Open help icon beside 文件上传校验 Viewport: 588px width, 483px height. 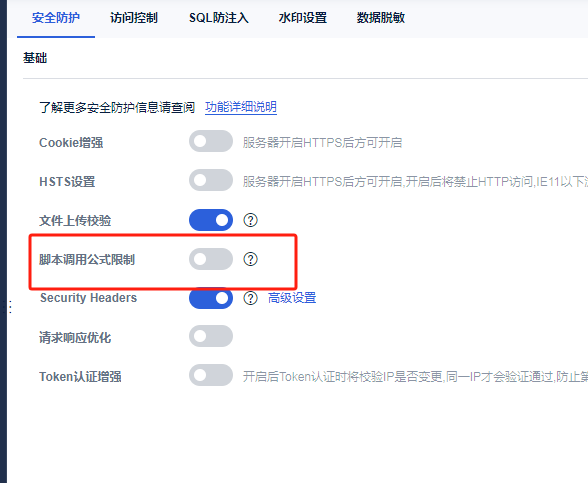tap(250, 220)
